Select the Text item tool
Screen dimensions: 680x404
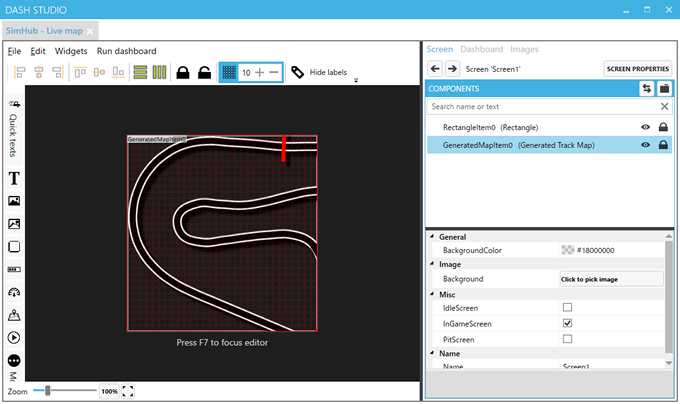tap(14, 178)
